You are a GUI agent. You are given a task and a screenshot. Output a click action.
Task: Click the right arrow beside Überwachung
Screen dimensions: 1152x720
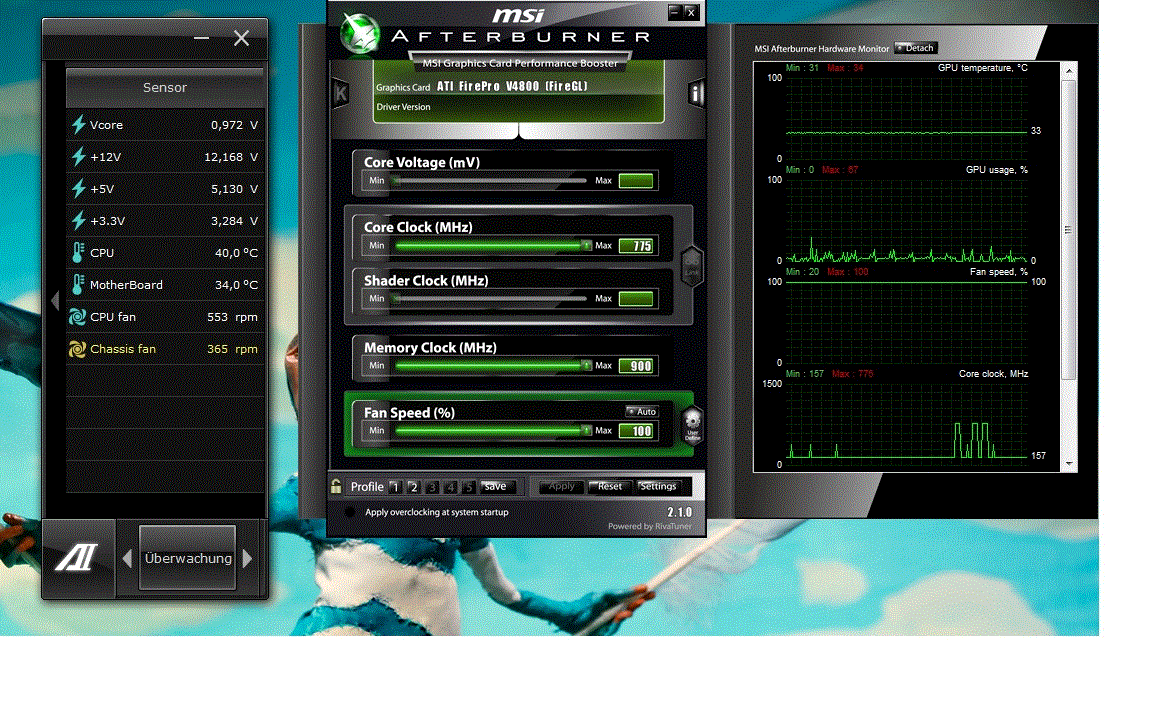coord(248,558)
